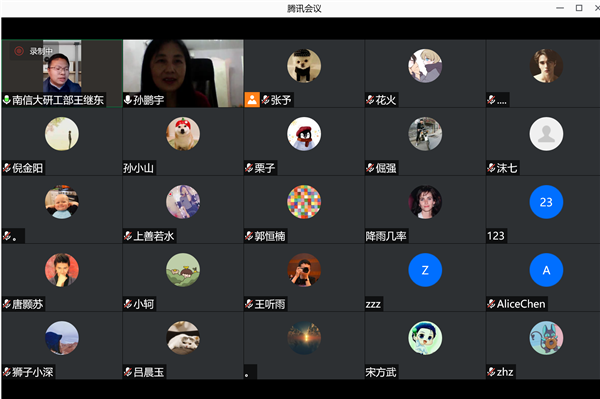Select the blue 'A' avatar of AliceChen

(x=546, y=270)
